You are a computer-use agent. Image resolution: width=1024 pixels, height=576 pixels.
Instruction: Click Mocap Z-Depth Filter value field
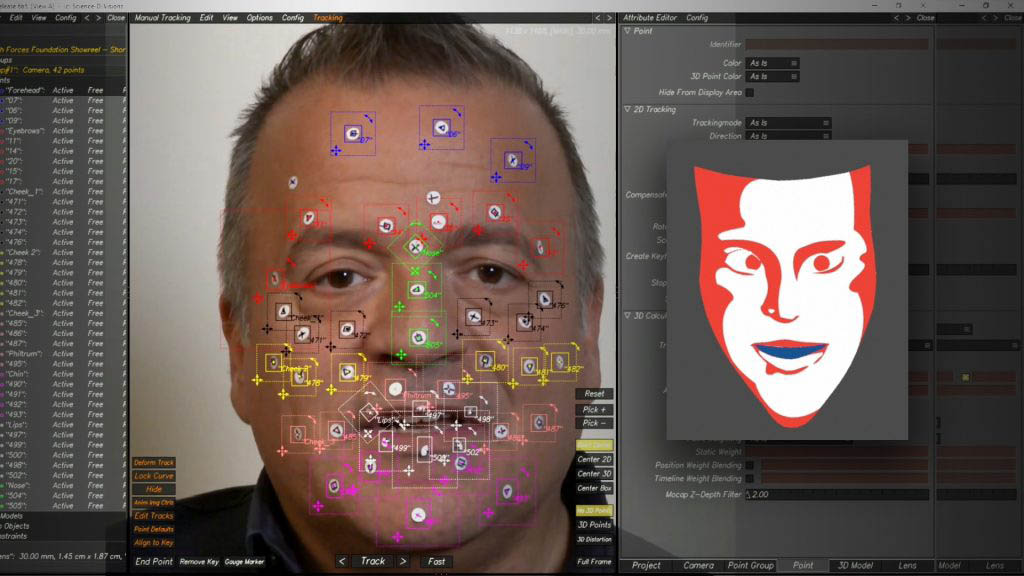[x=837, y=494]
